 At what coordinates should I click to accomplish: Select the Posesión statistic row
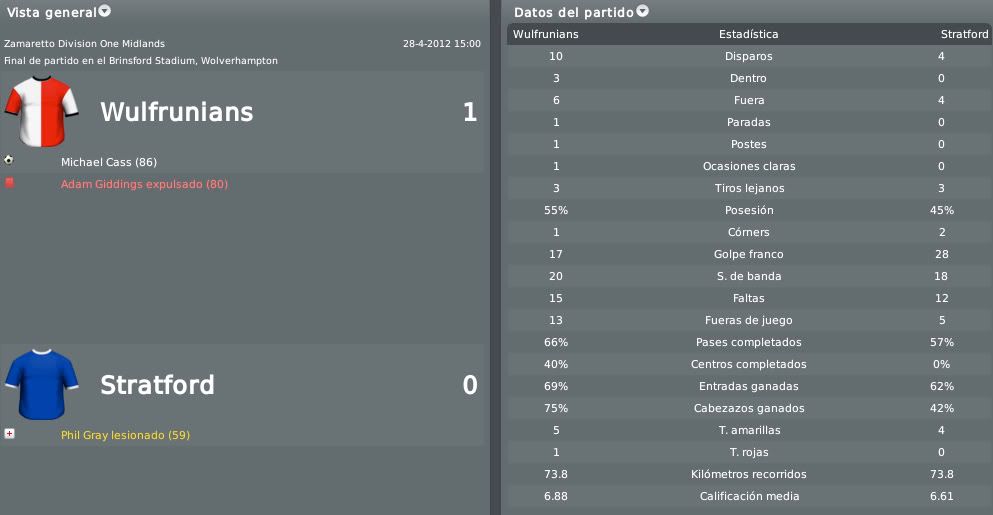coord(749,210)
